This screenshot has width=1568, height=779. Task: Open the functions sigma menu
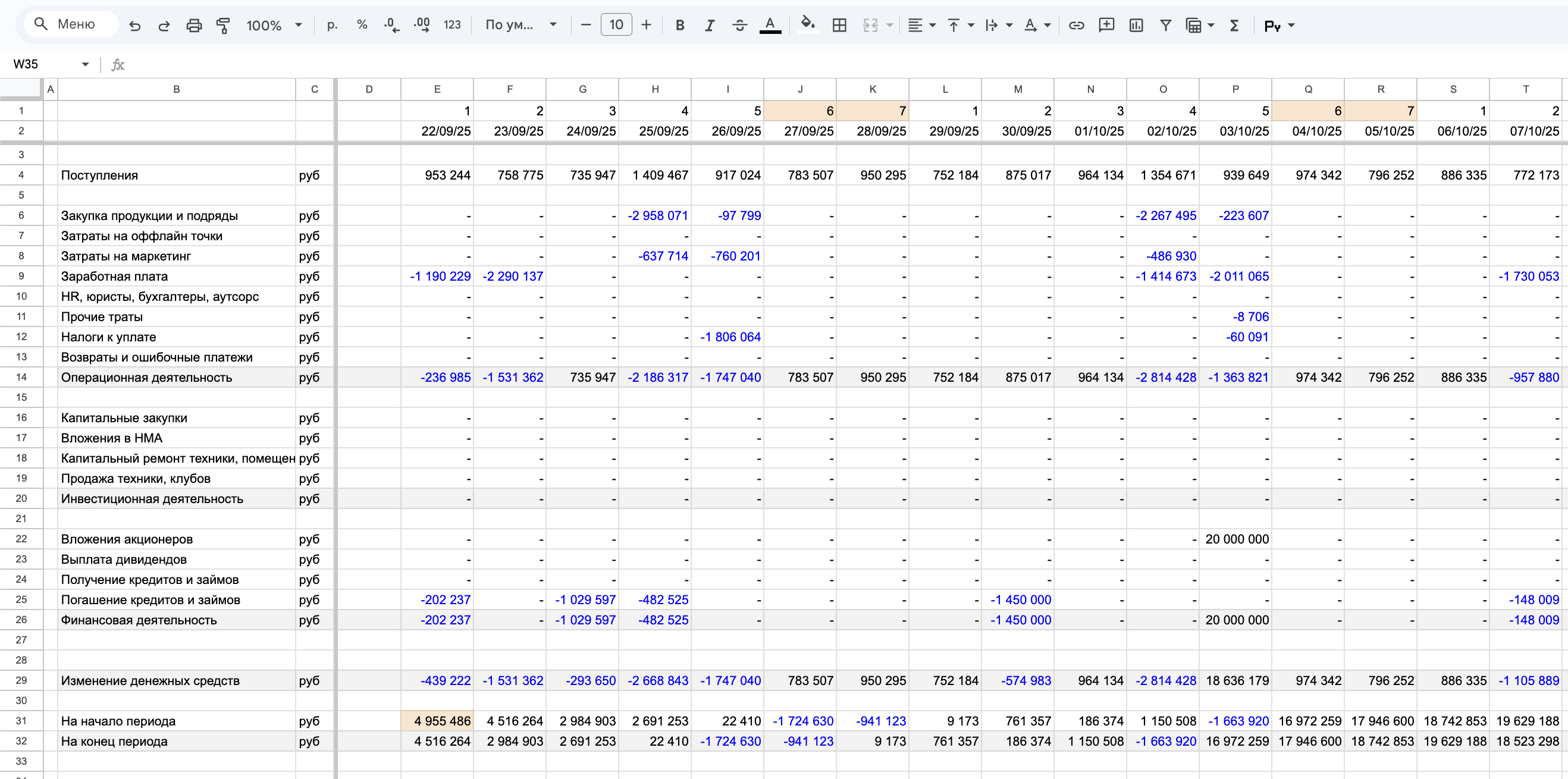point(1234,26)
